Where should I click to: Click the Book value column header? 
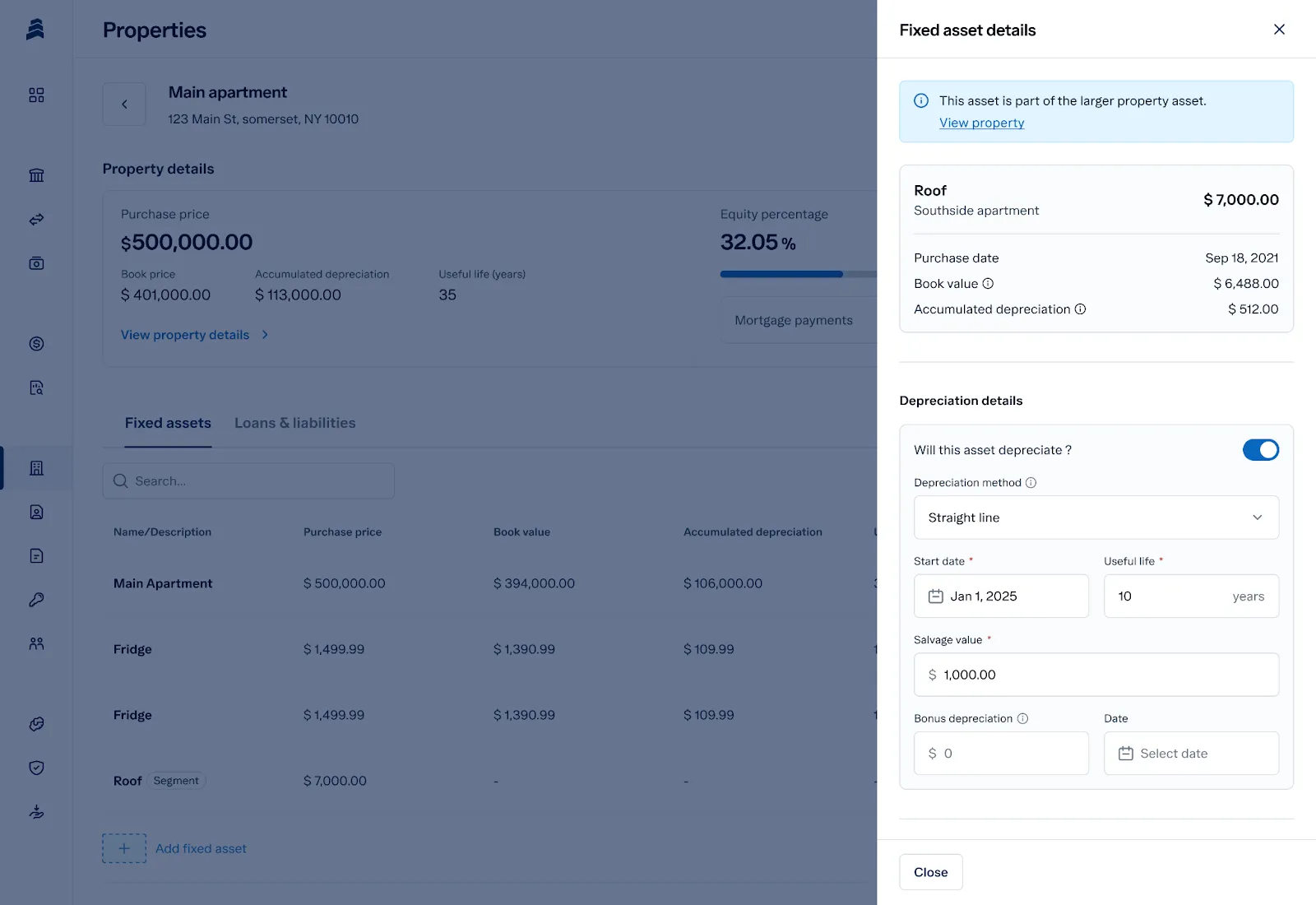[521, 532]
